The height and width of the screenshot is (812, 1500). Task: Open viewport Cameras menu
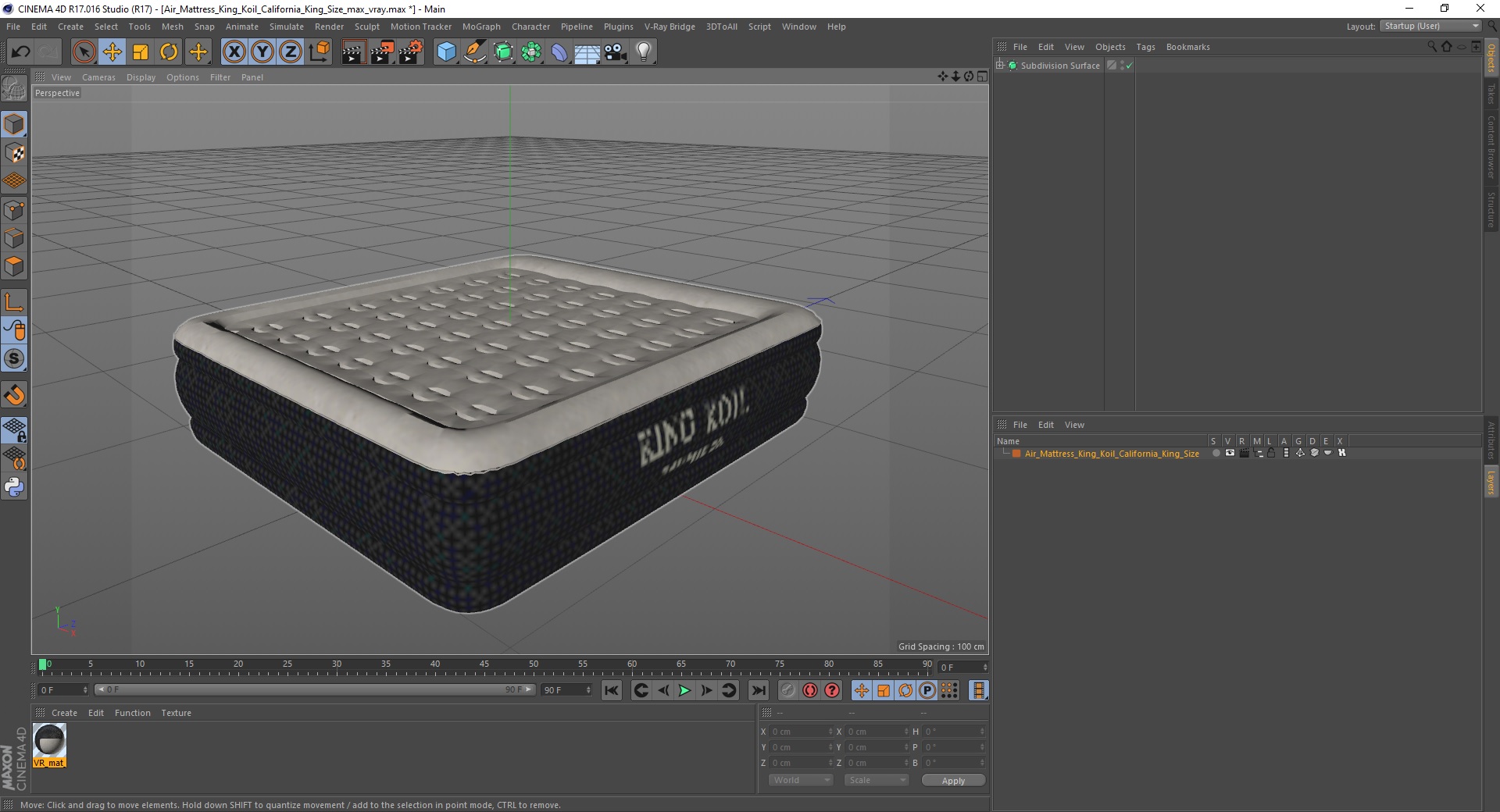coord(98,77)
